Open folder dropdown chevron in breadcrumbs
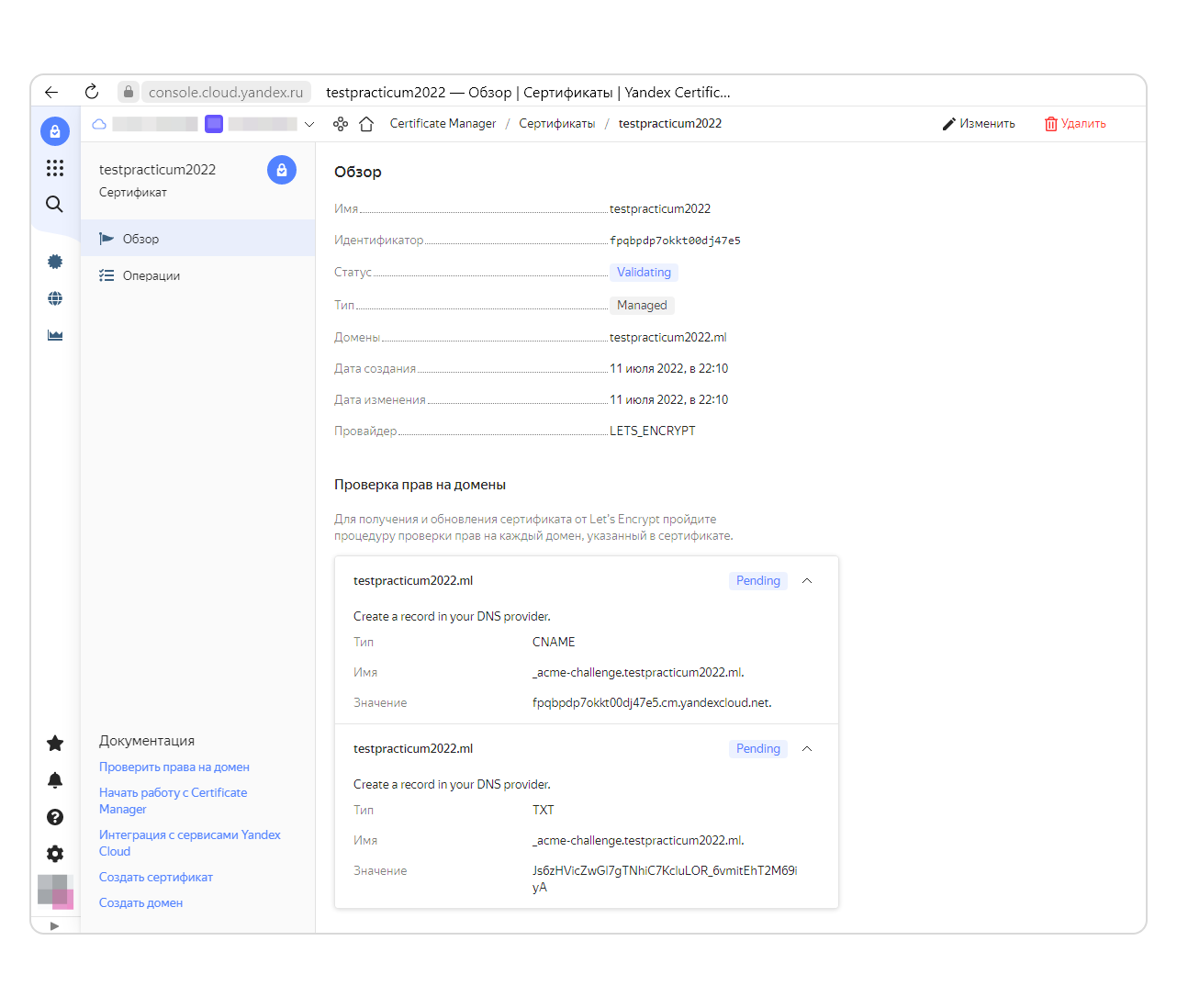This screenshot has width=1177, height=1008. tap(309, 124)
